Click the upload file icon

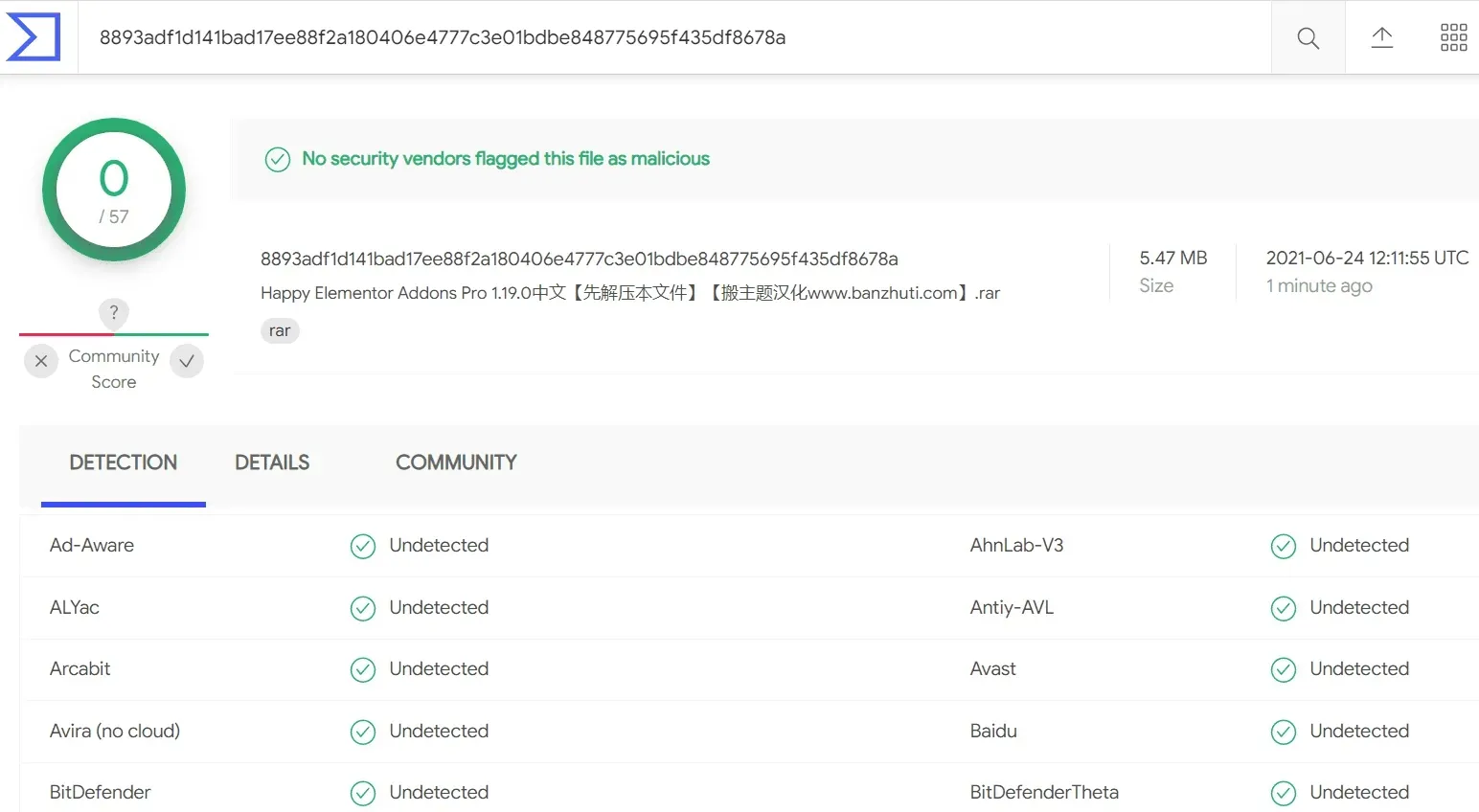(x=1381, y=38)
